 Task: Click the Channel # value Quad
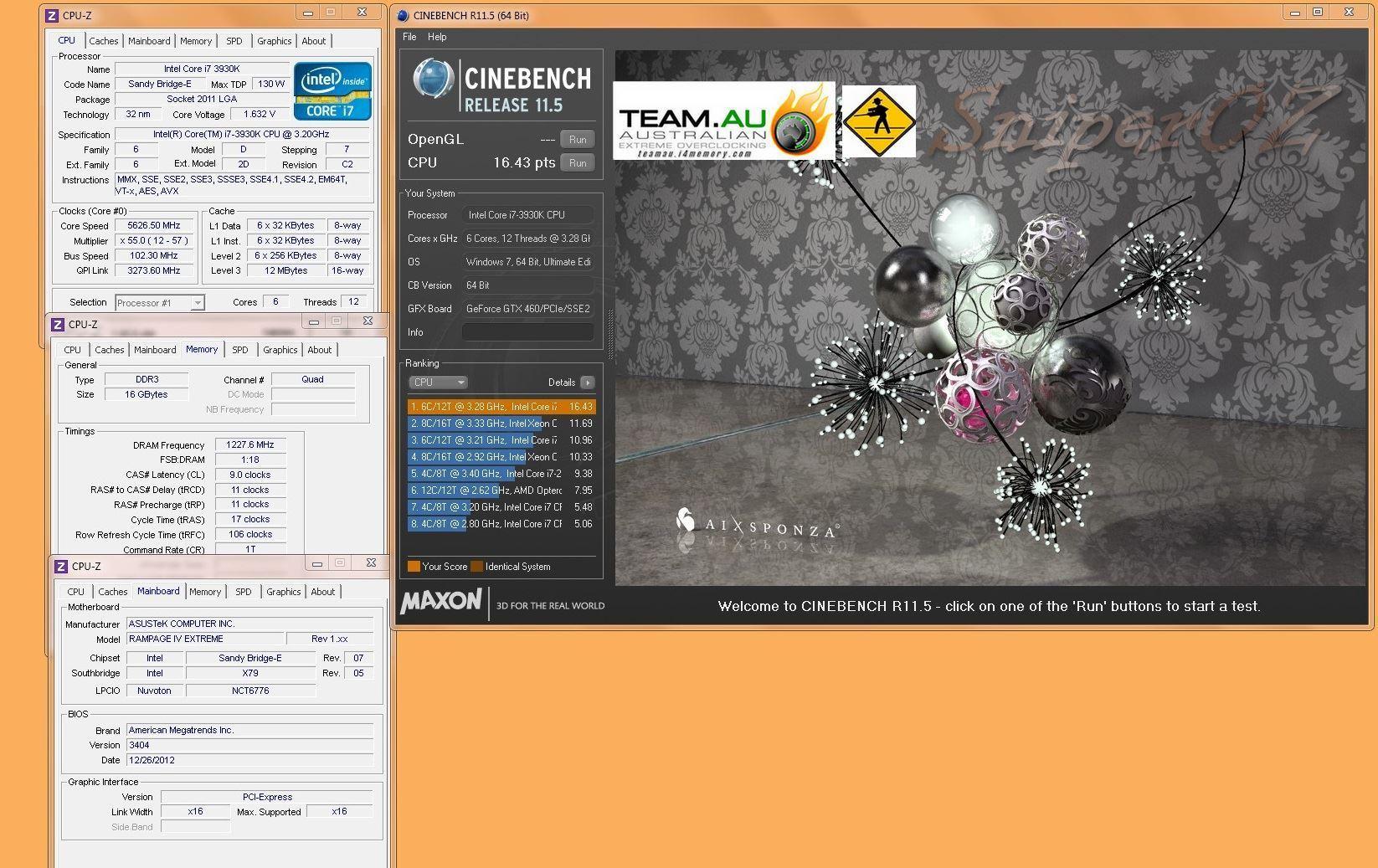(313, 380)
